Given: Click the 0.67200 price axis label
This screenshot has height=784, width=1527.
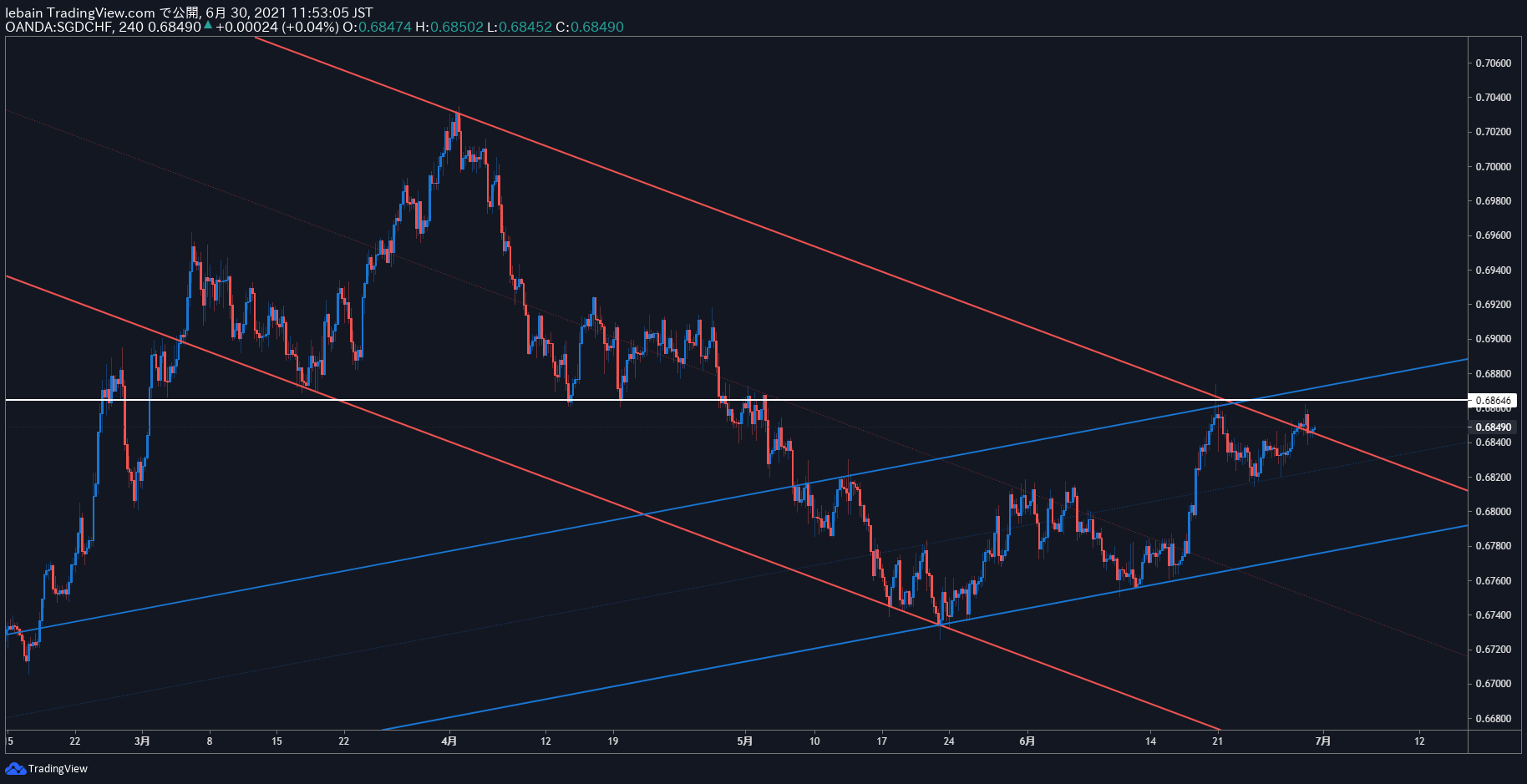Looking at the screenshot, I should tap(1493, 650).
